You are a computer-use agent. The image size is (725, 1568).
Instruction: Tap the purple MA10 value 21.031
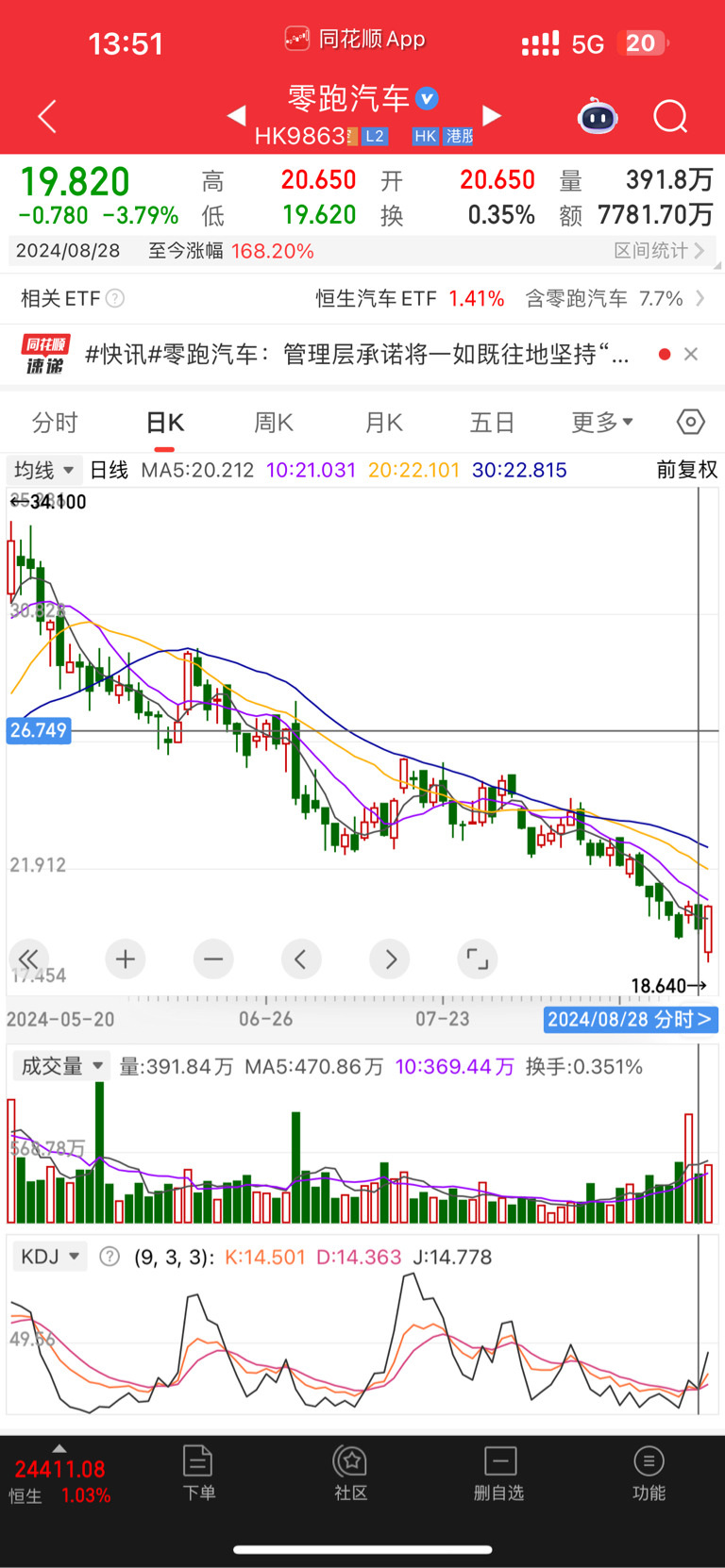(312, 470)
